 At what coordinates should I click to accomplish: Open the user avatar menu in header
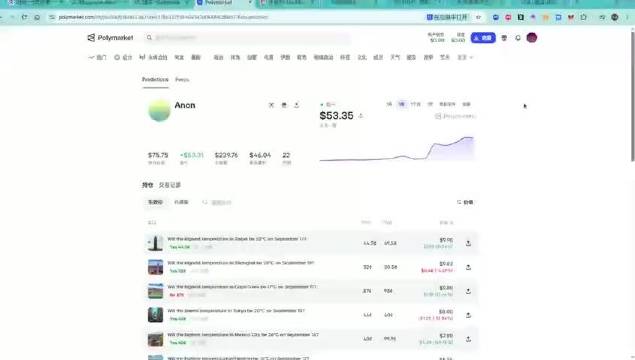pyautogui.click(x=531, y=38)
